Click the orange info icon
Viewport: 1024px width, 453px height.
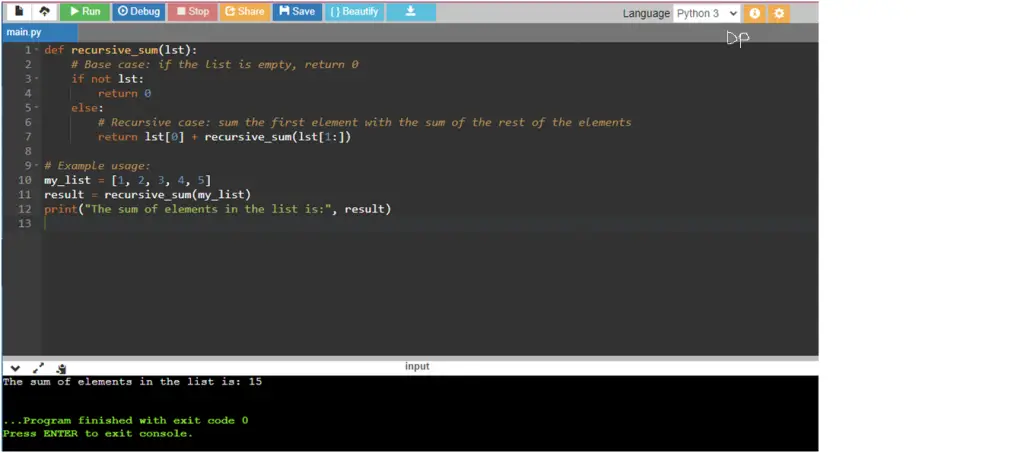click(x=754, y=13)
